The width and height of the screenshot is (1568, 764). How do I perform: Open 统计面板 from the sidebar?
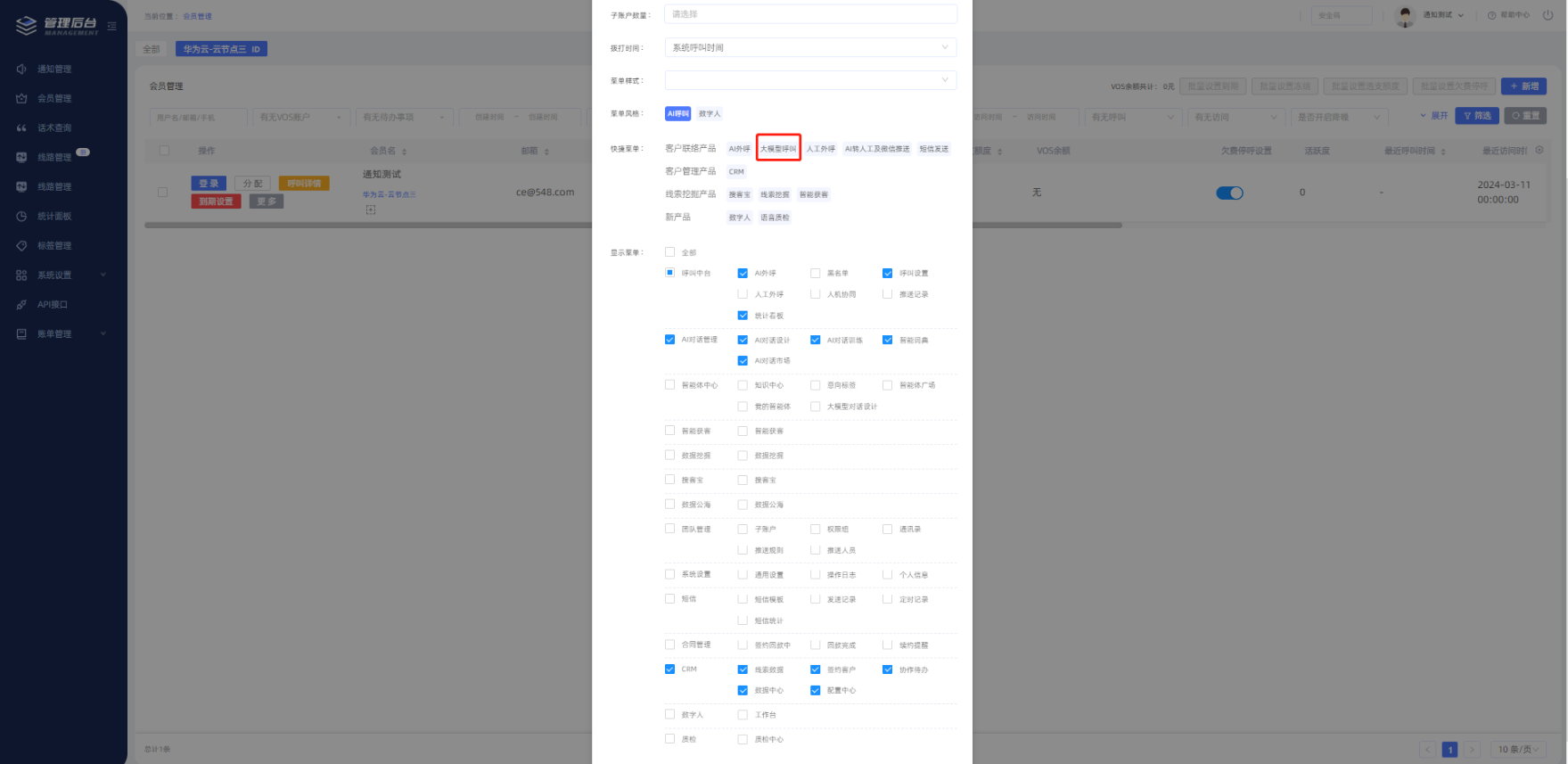click(x=53, y=216)
